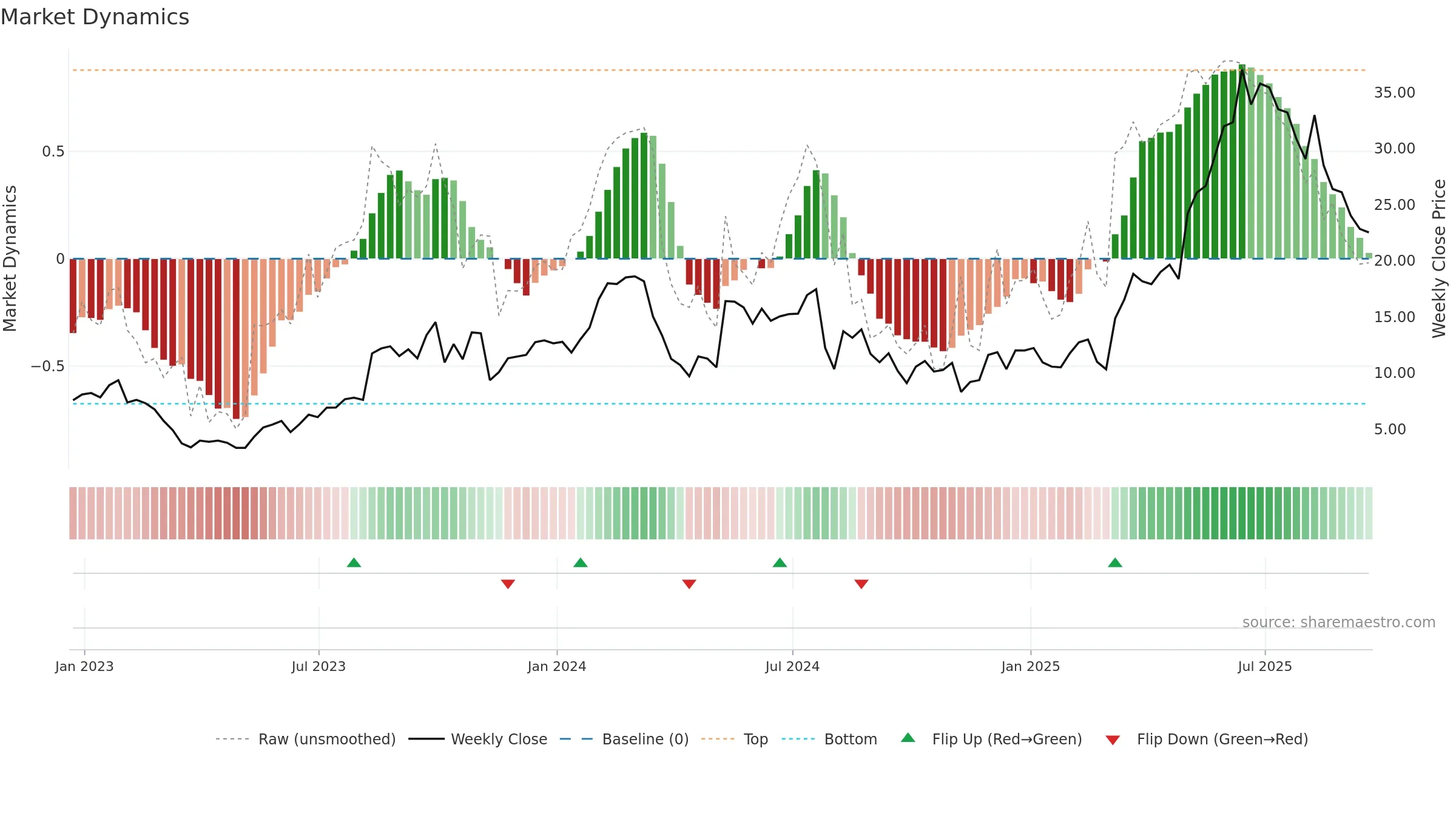Click the Jan 2023 axis label
Screen dimensions: 1456x819
pos(84,666)
